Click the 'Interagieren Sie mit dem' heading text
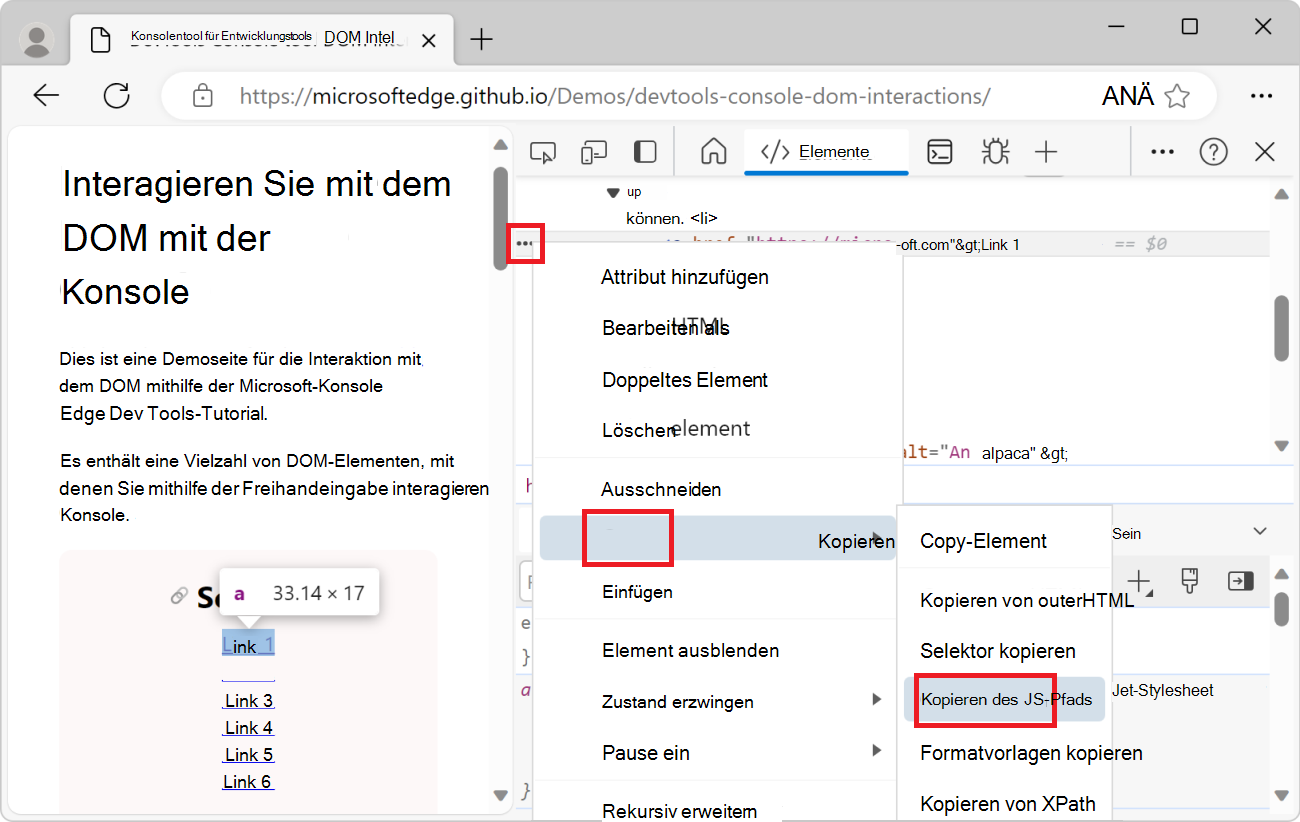Screen dimensions: 1300x822 click(x=256, y=184)
